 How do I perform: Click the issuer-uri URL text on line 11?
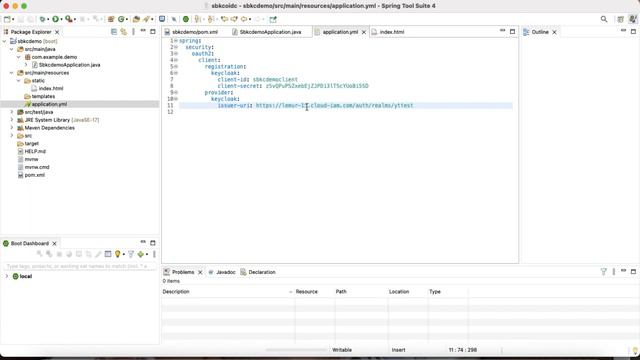click(x=334, y=105)
